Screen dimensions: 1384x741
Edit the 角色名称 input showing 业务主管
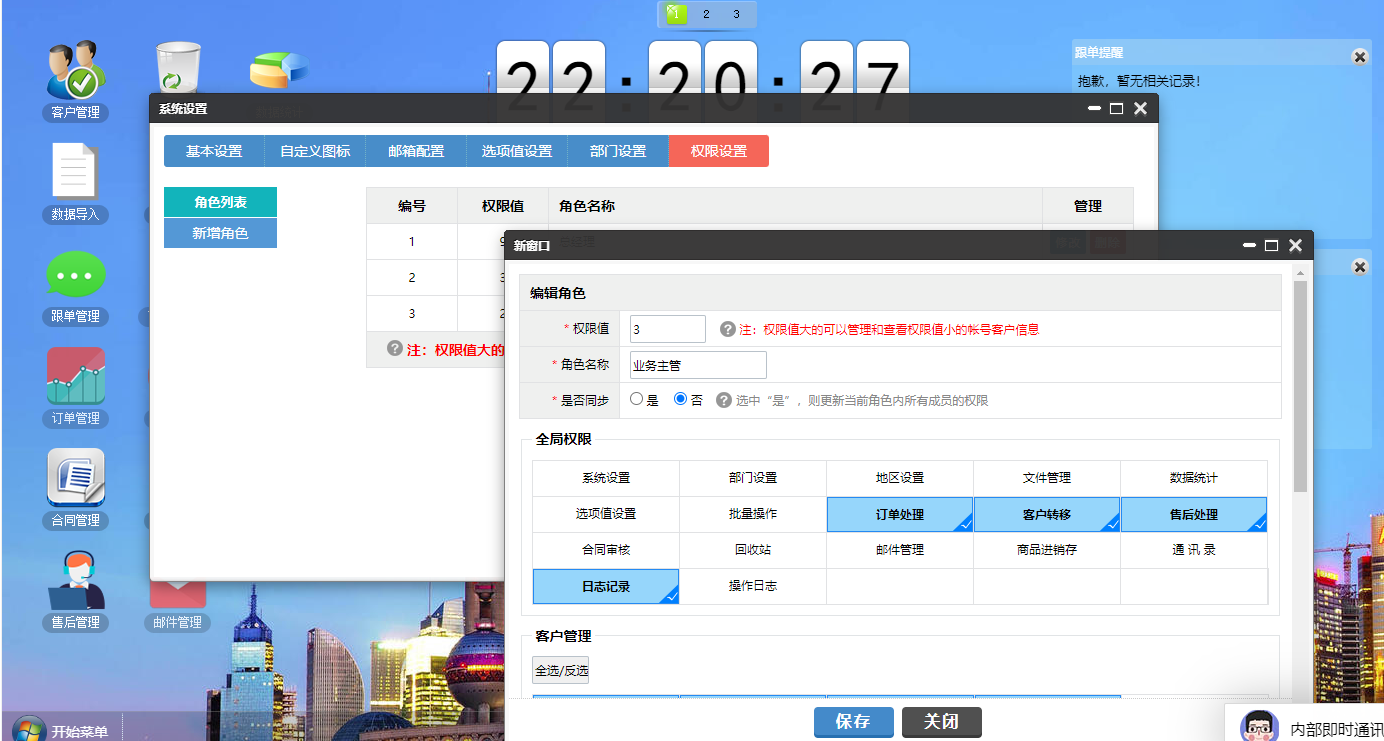[x=697, y=364]
